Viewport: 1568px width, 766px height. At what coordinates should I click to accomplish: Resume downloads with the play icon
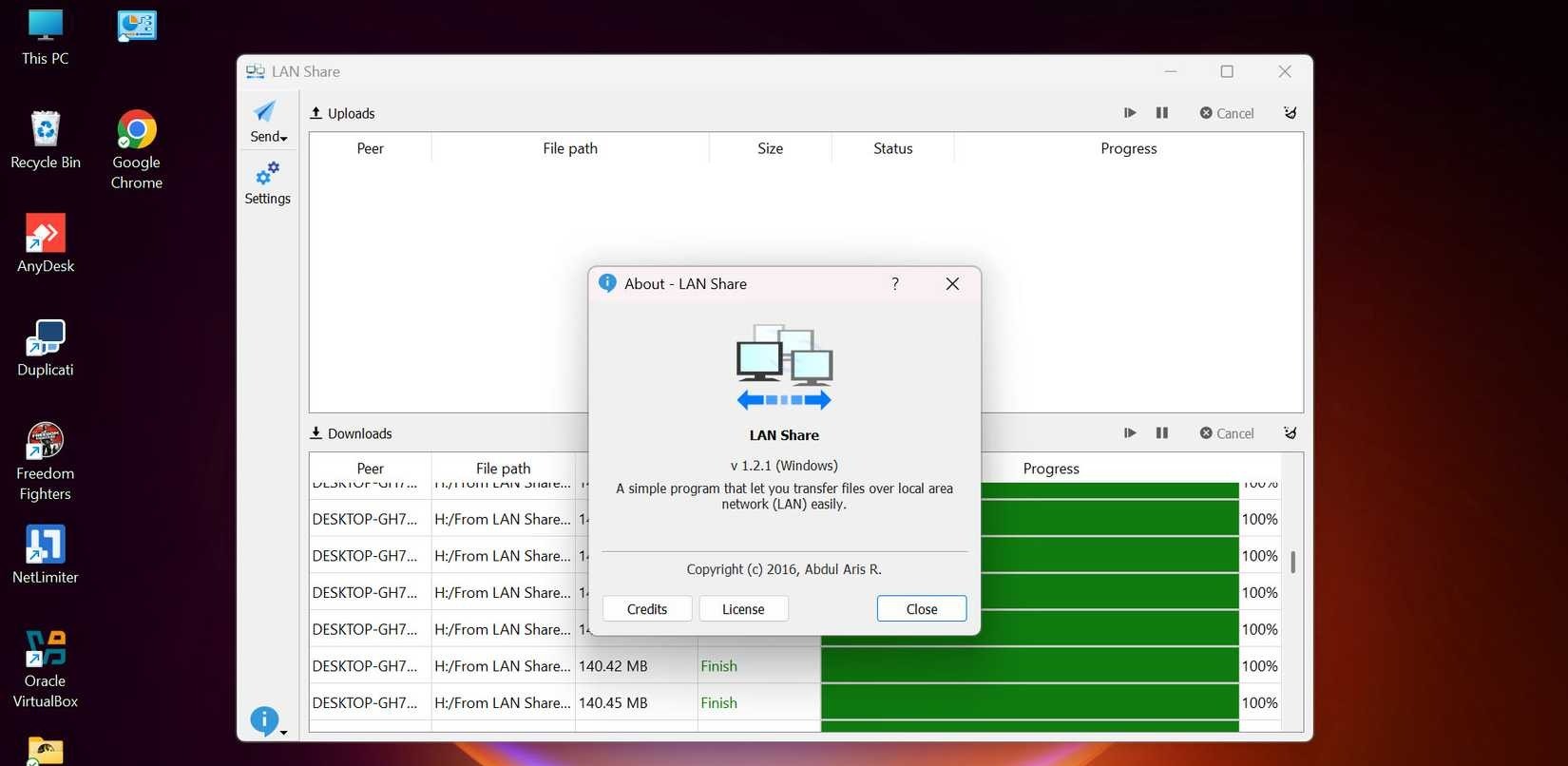coord(1130,433)
